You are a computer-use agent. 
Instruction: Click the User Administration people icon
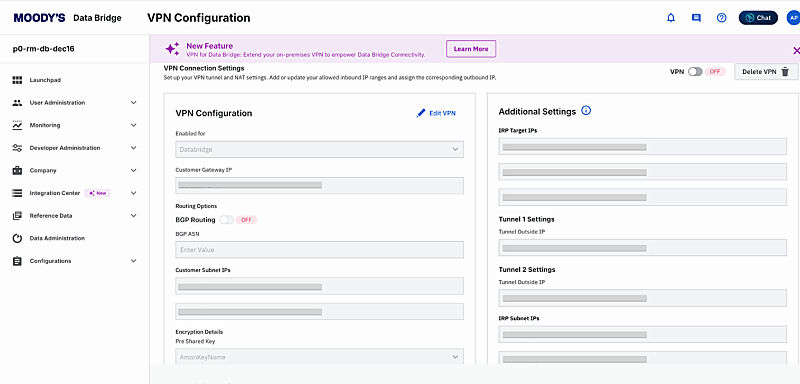click(x=17, y=103)
